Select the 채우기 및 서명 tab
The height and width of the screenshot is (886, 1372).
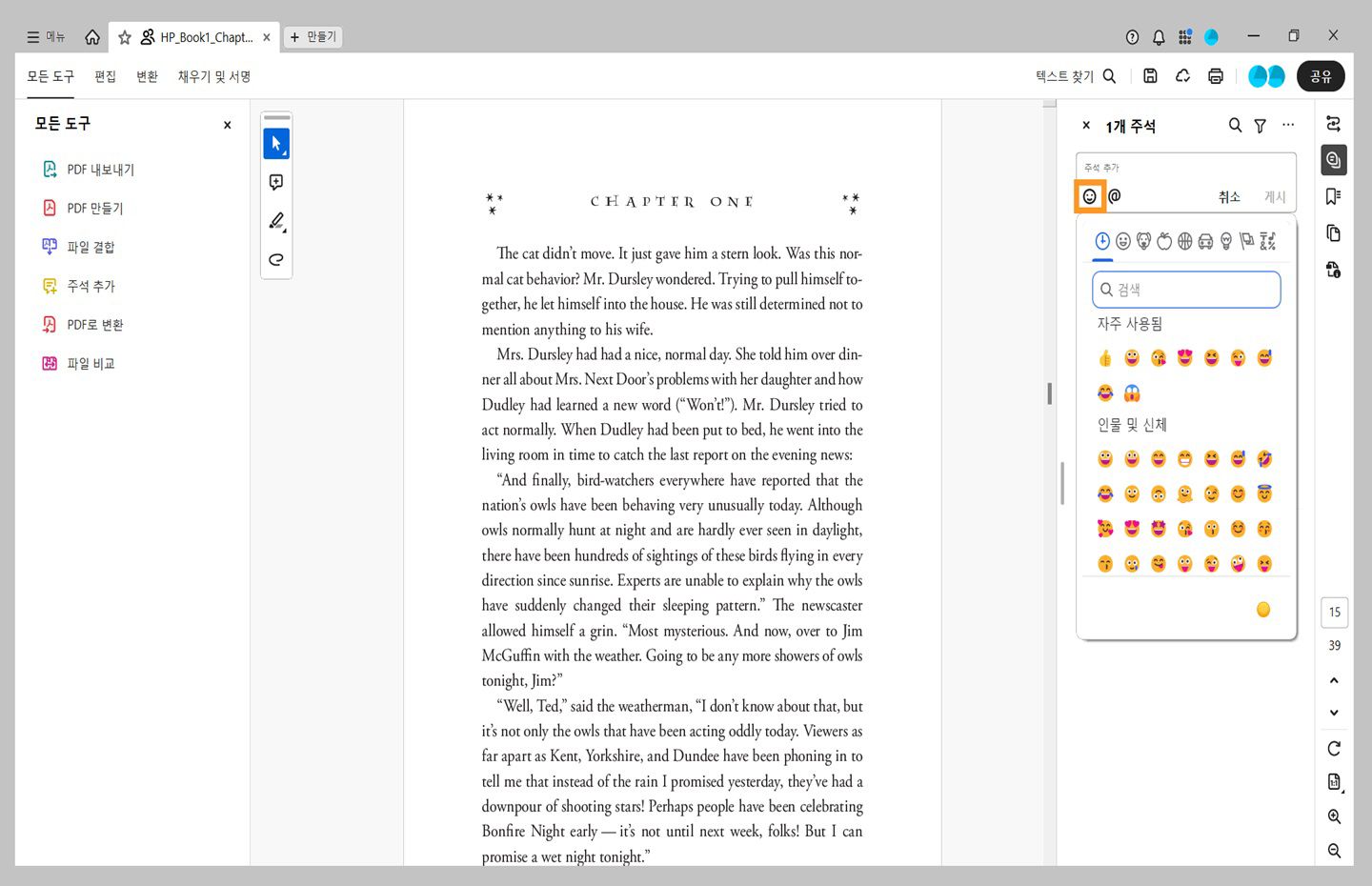214,76
